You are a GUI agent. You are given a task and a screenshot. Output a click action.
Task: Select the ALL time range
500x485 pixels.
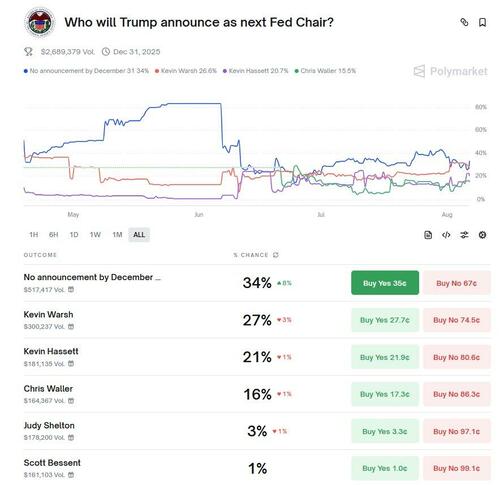[x=139, y=235]
